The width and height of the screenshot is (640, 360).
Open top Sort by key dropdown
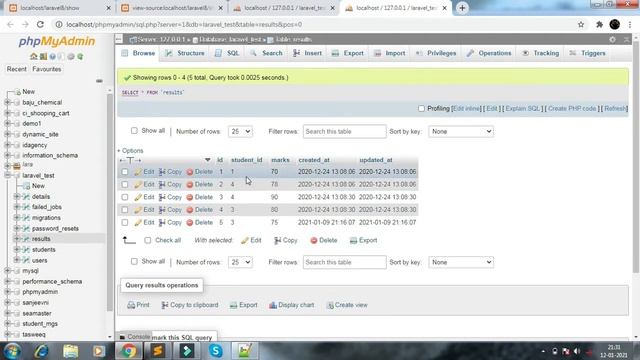(461, 131)
